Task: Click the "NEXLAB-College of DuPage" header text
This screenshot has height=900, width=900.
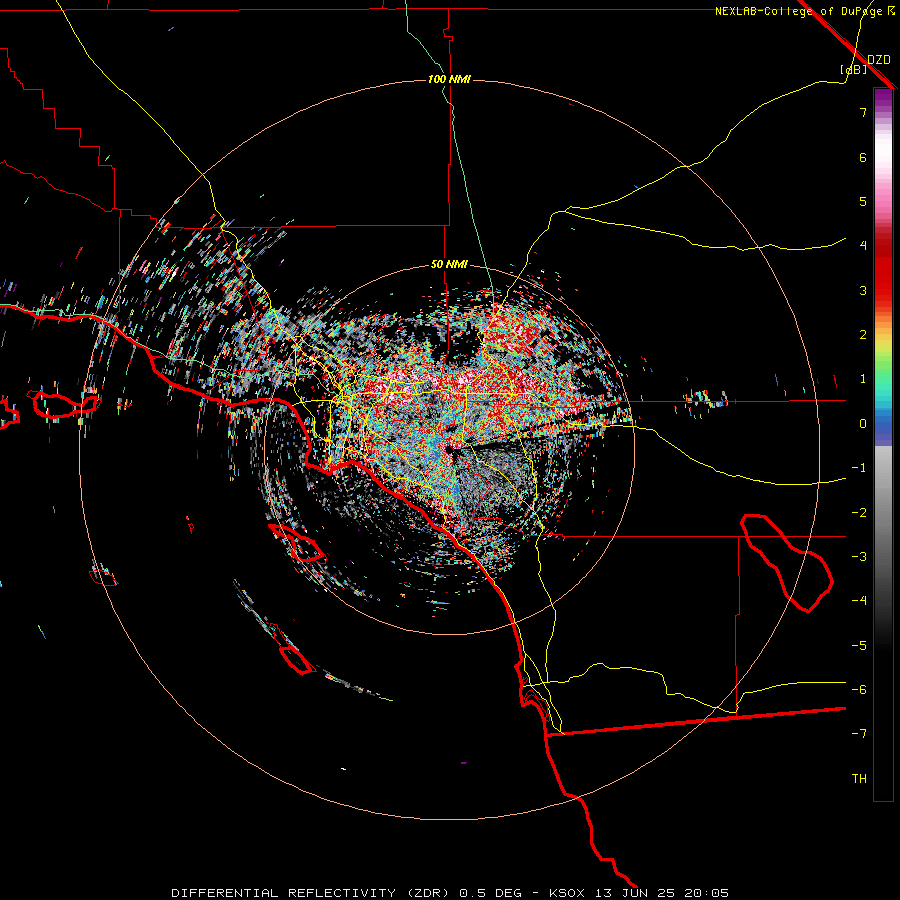Action: pos(800,11)
